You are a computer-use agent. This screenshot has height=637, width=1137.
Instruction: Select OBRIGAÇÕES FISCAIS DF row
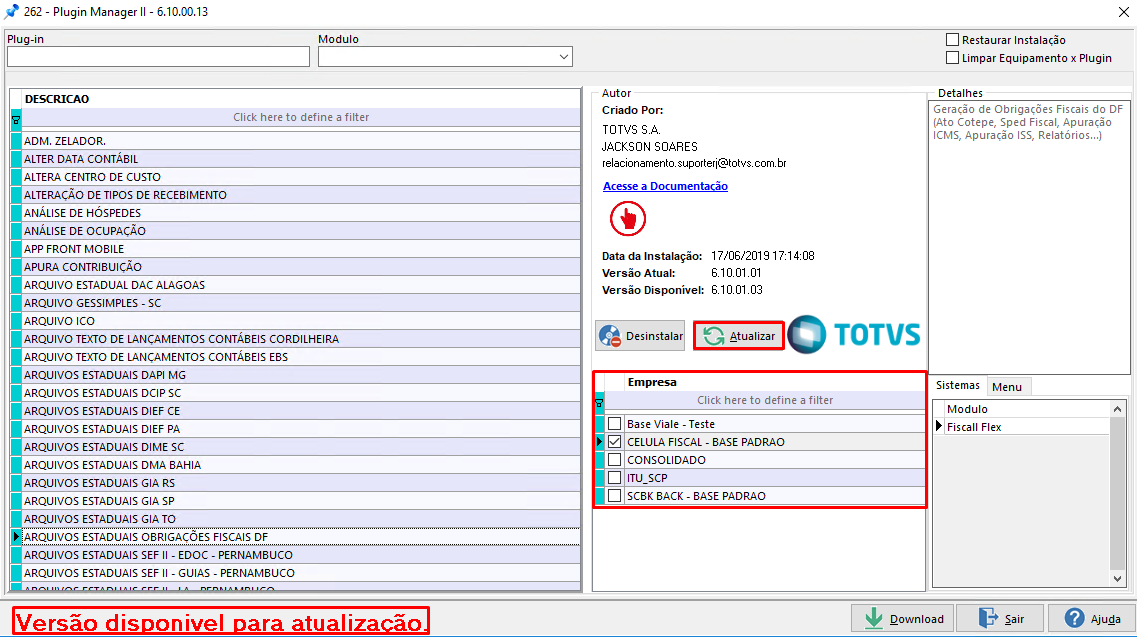tap(301, 537)
